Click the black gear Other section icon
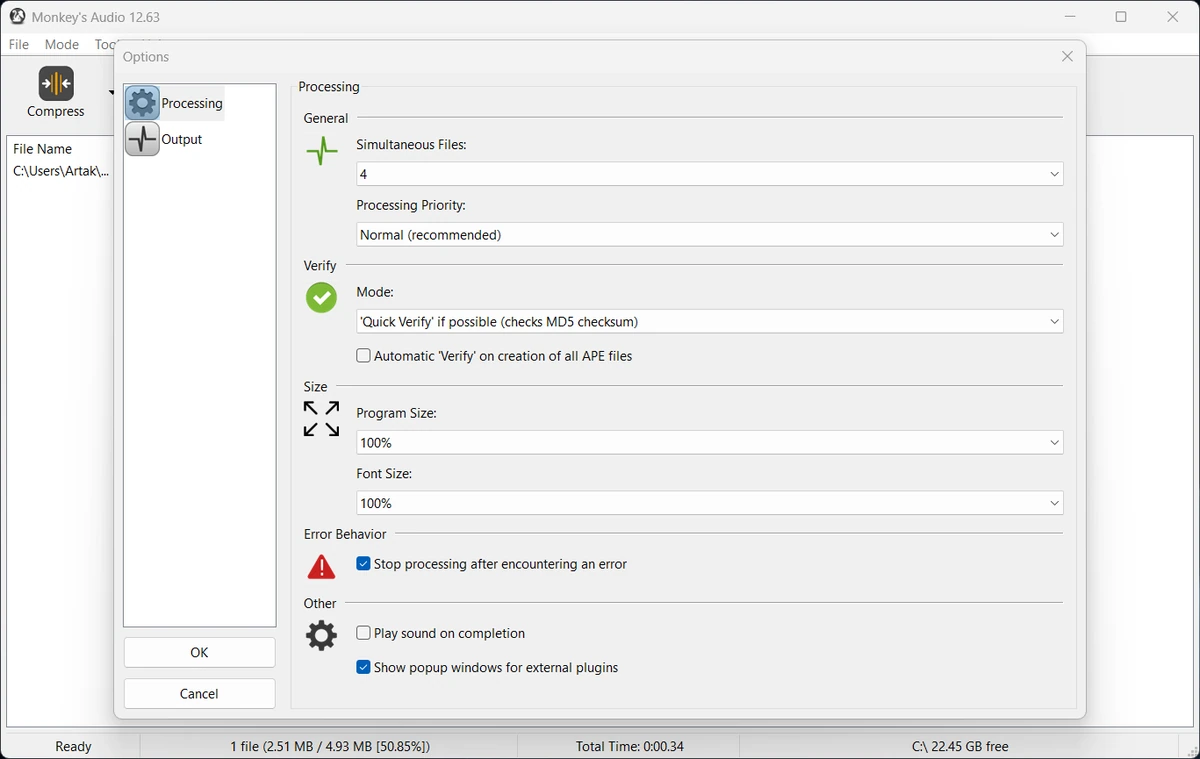This screenshot has height=759, width=1200. pos(321,635)
